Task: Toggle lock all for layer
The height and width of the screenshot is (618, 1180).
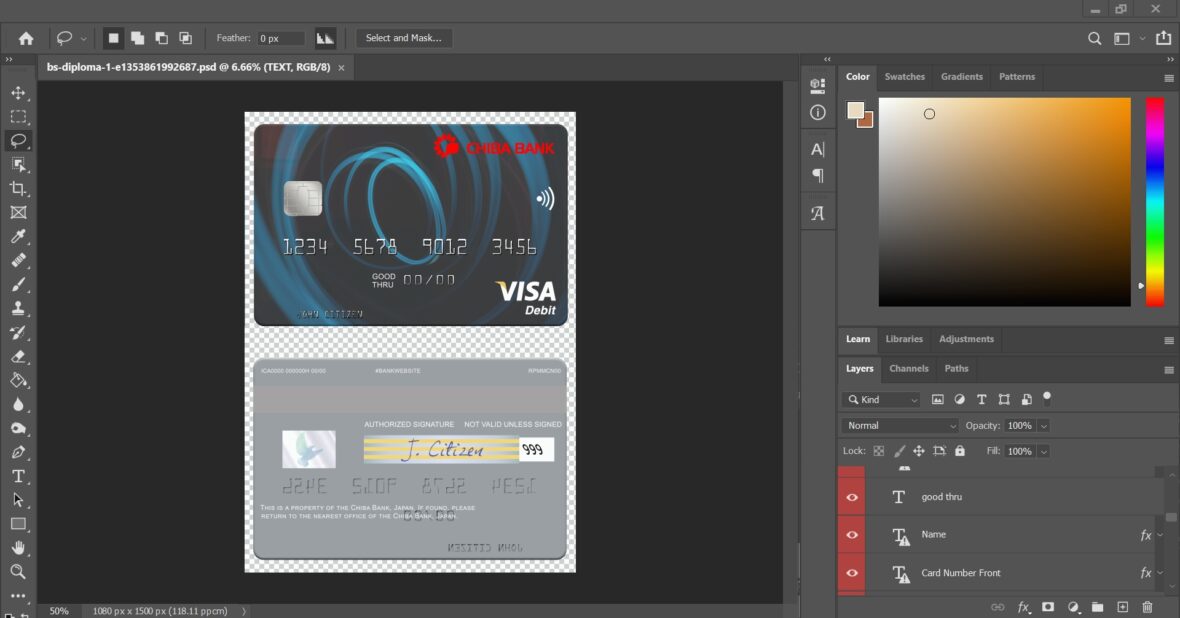Action: pos(960,451)
